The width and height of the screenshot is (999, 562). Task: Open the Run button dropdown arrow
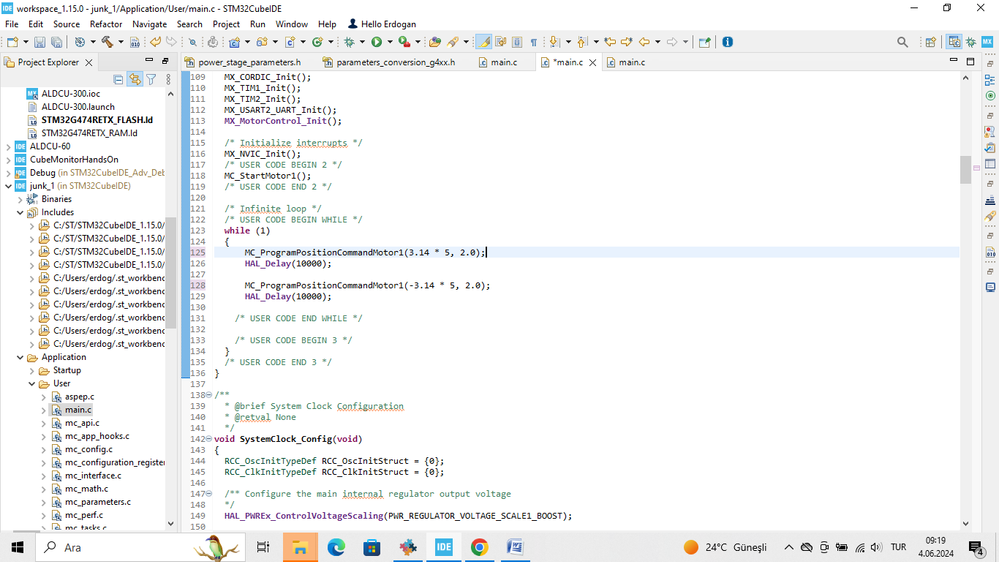(x=388, y=42)
